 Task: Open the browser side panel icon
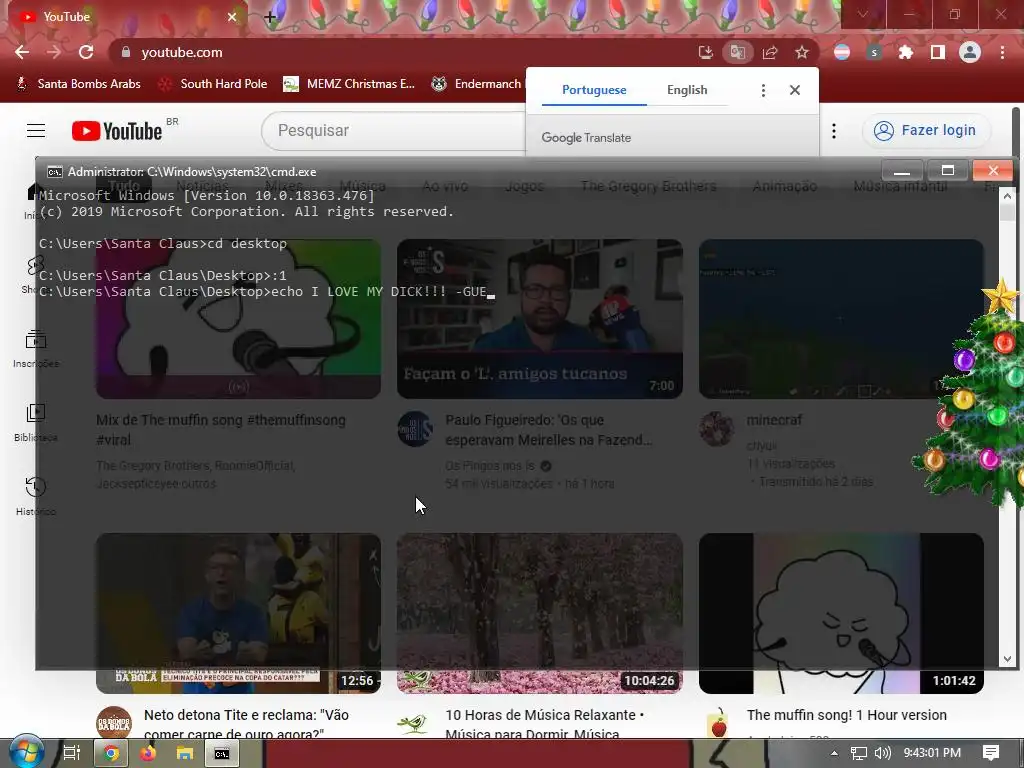click(x=938, y=52)
